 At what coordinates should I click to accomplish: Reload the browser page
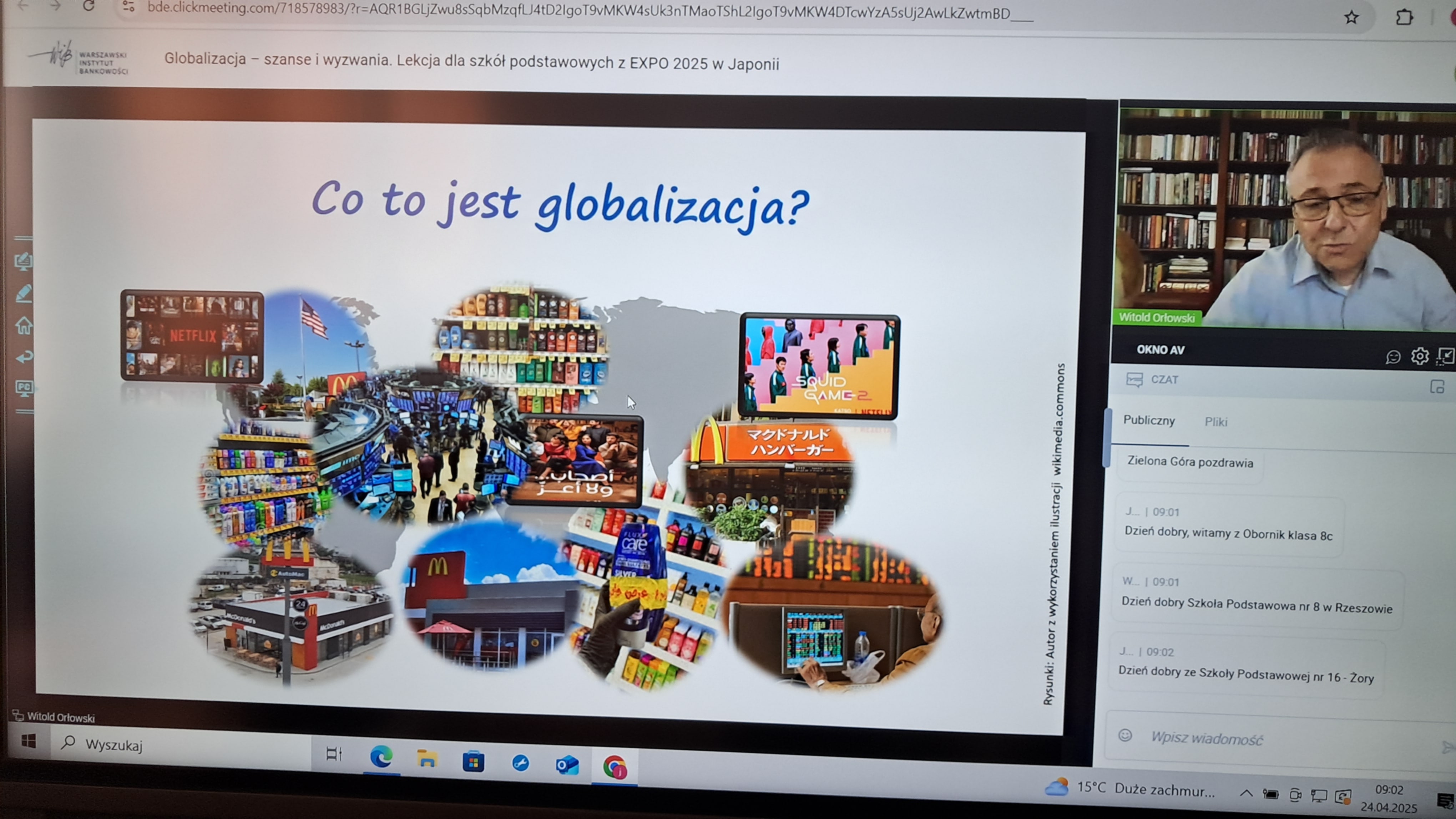click(88, 6)
